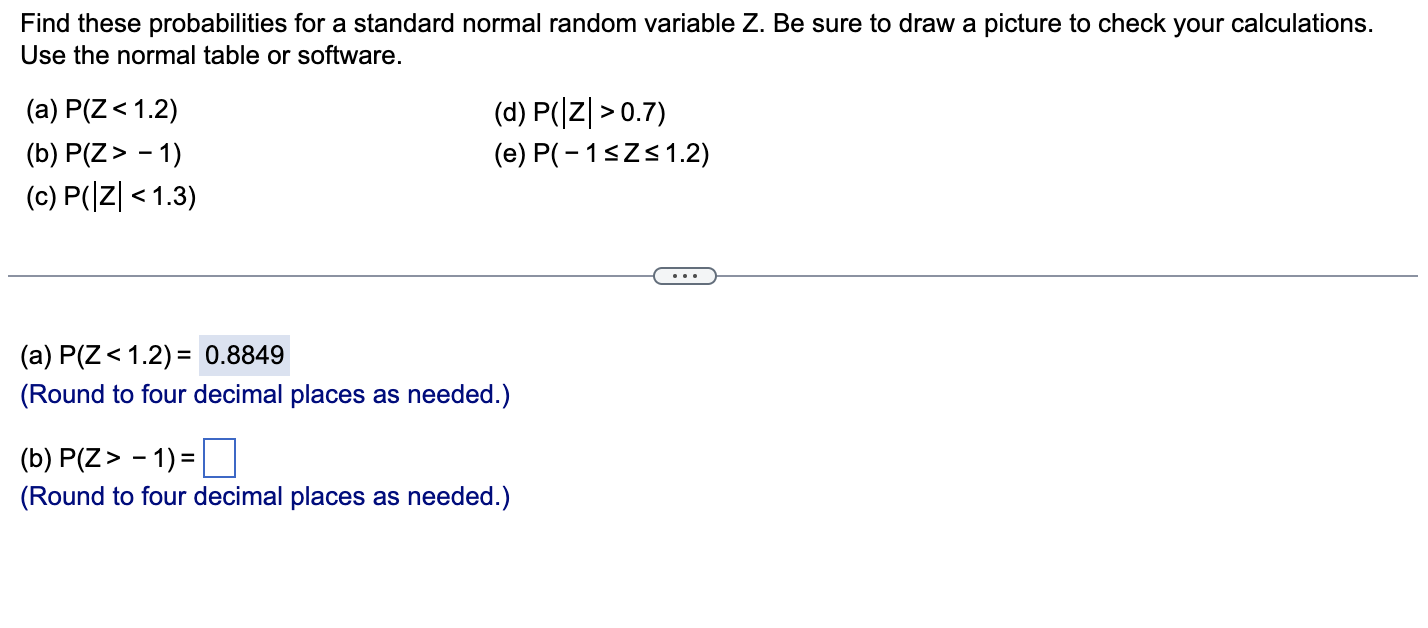Collapse the question area using the ellipsis control
The height and width of the screenshot is (628, 1428).
[685, 274]
